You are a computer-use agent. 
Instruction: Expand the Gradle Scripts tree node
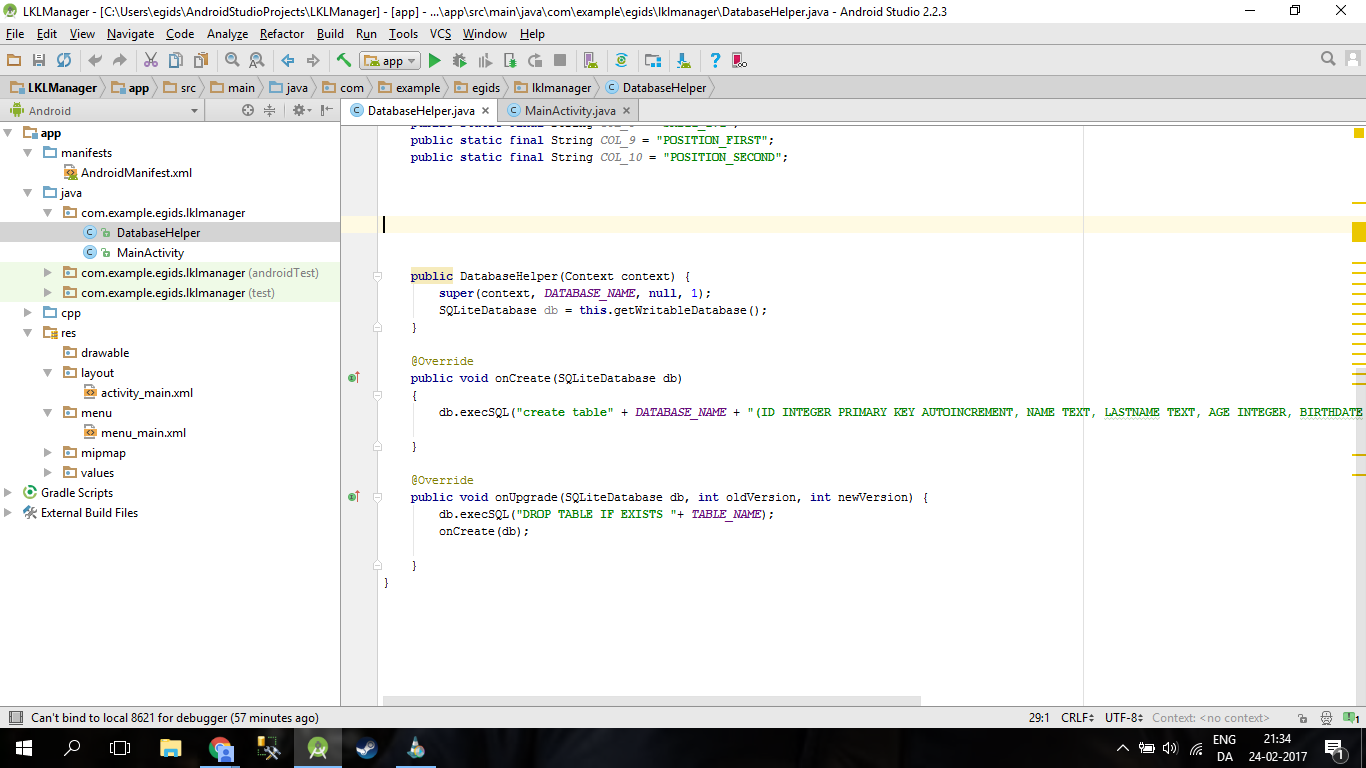(x=9, y=493)
